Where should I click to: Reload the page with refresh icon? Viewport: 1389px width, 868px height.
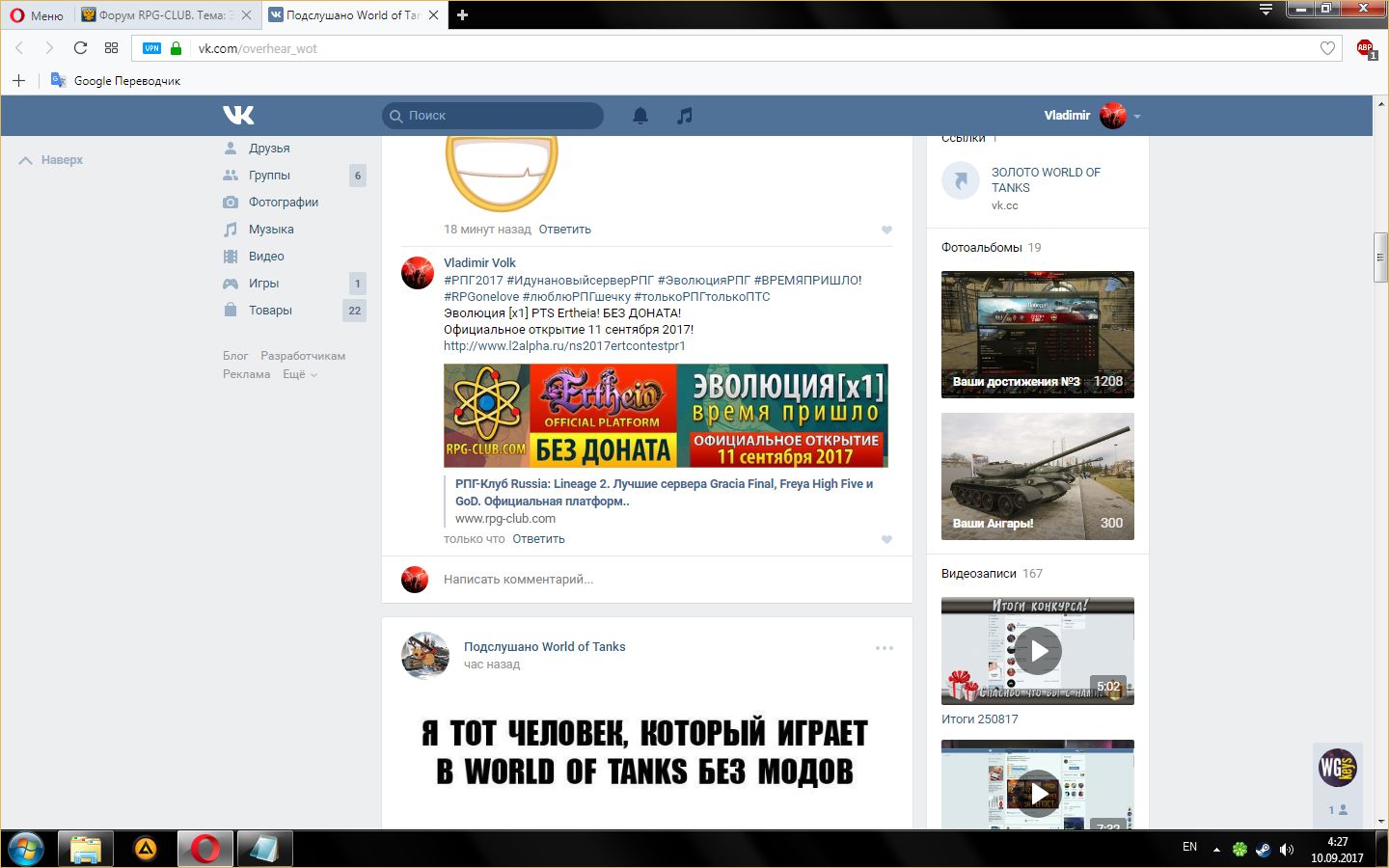(80, 48)
